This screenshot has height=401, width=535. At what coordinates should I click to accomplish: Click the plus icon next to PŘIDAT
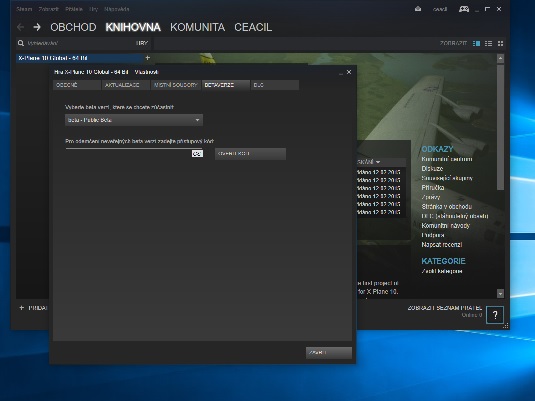(22, 308)
